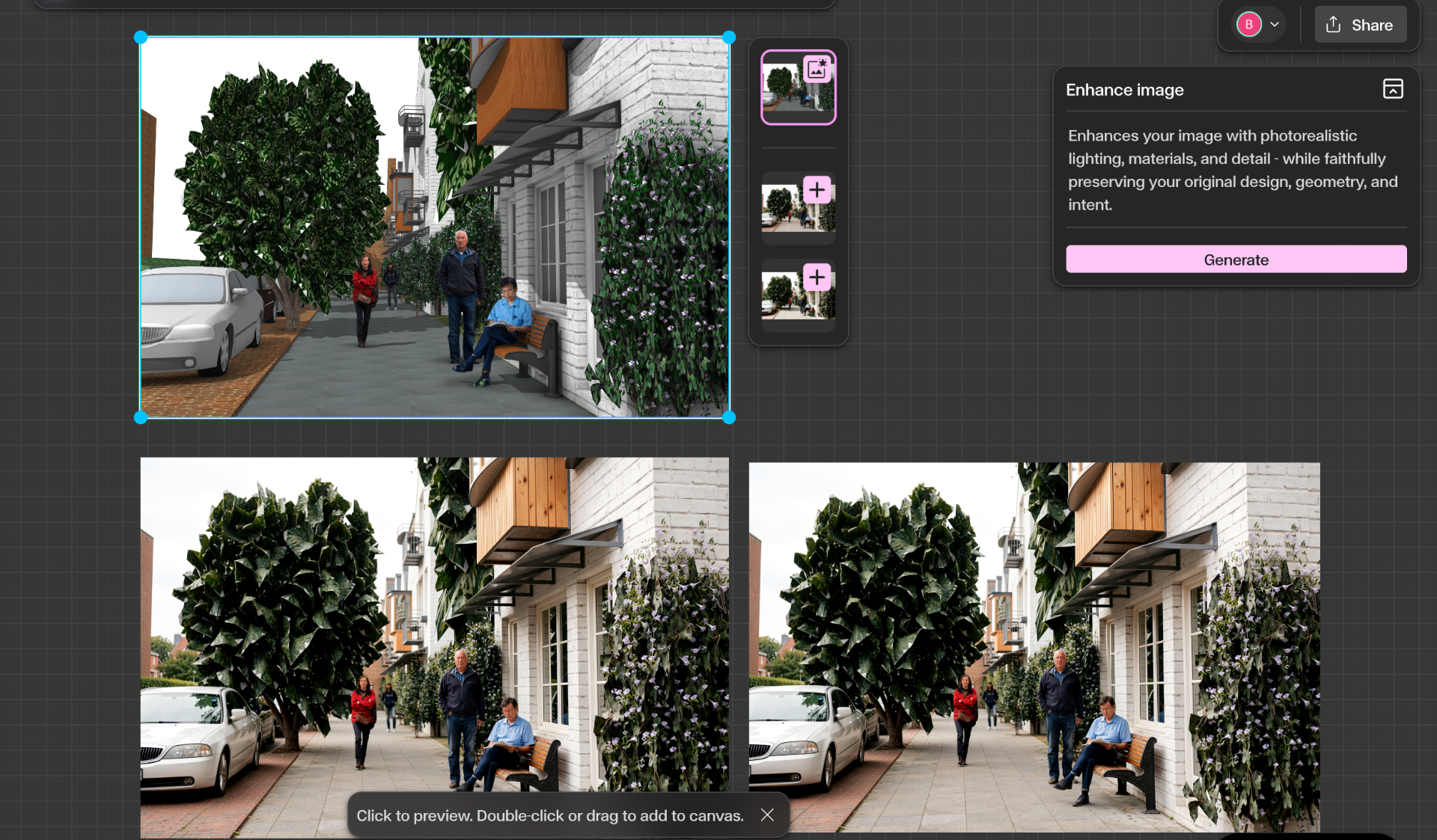Viewport: 1437px width, 840px height.
Task: Click the bottom-left enhanced image preview
Action: pyautogui.click(x=434, y=651)
